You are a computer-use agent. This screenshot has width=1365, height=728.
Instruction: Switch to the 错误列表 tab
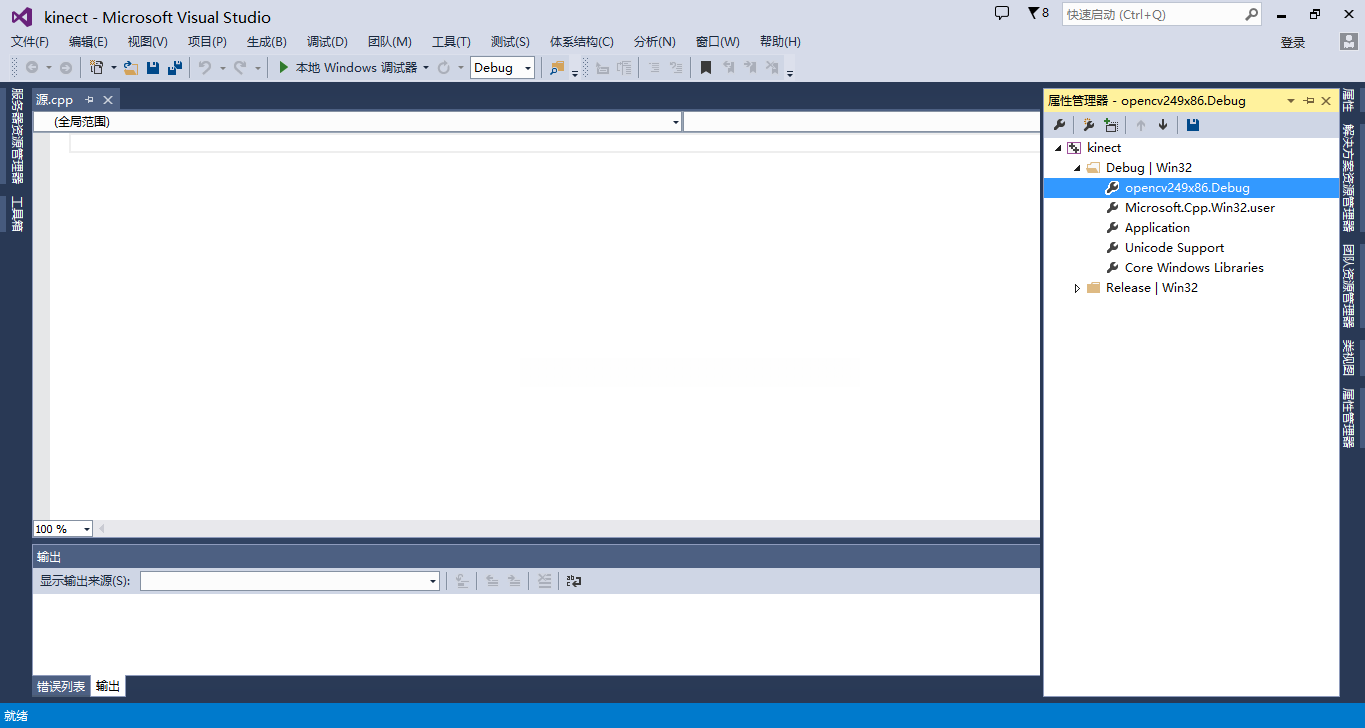coord(61,687)
